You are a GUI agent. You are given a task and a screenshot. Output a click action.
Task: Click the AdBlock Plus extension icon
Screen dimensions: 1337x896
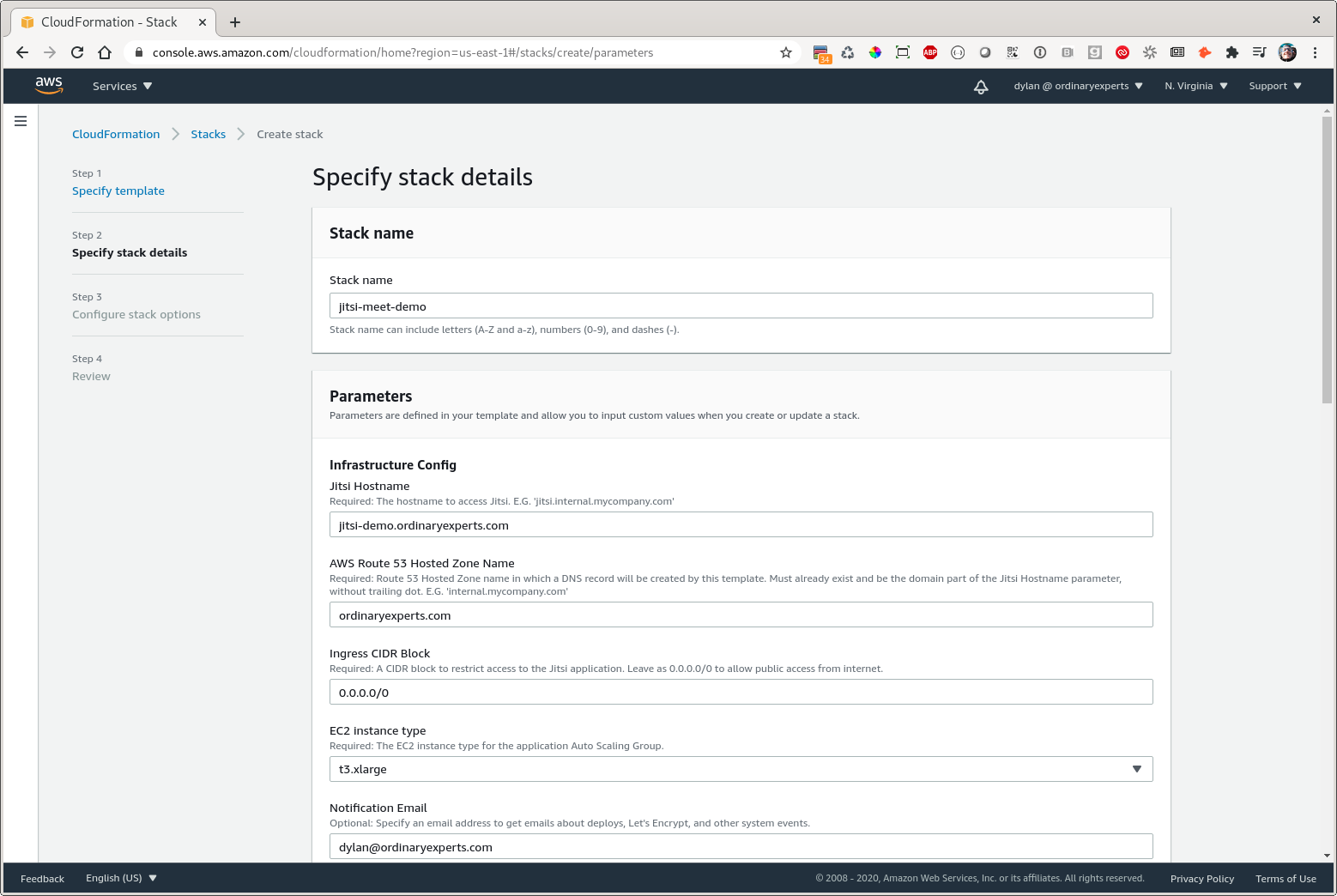point(930,52)
